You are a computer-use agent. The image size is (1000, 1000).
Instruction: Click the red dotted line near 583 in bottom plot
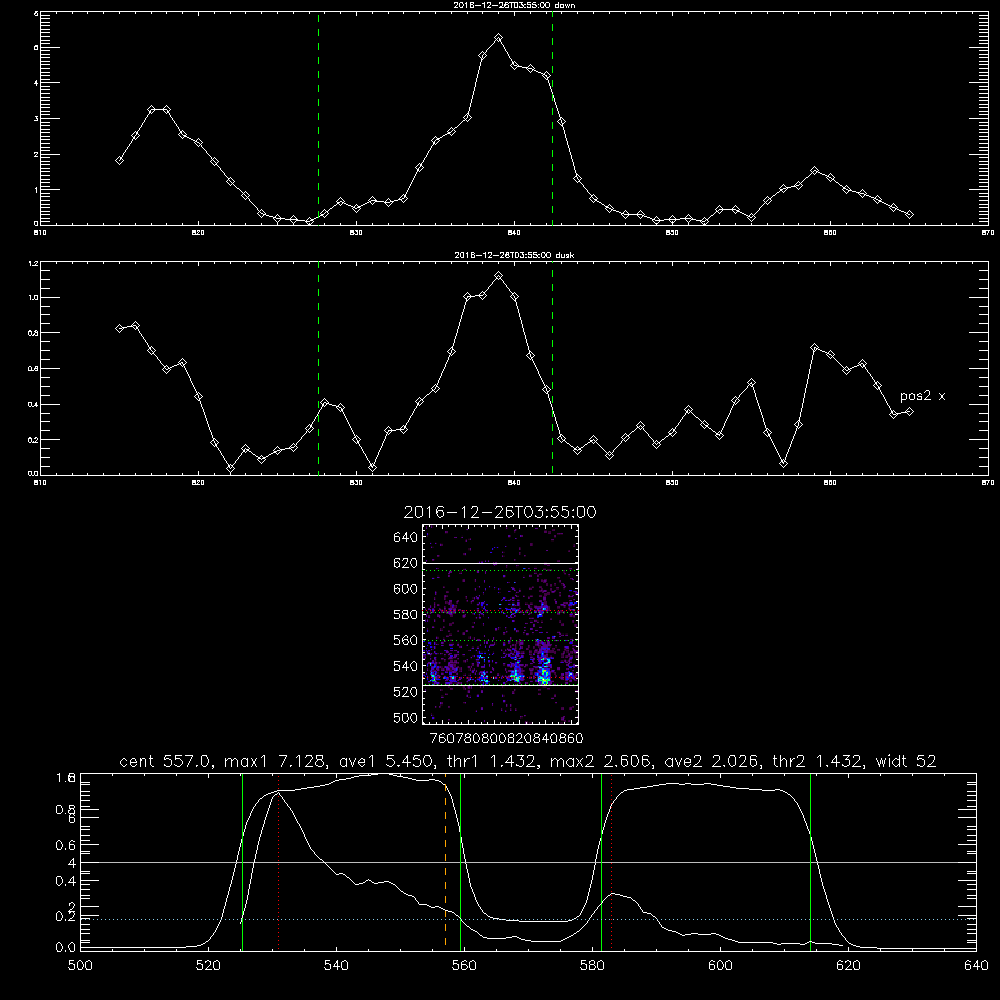coord(612,861)
